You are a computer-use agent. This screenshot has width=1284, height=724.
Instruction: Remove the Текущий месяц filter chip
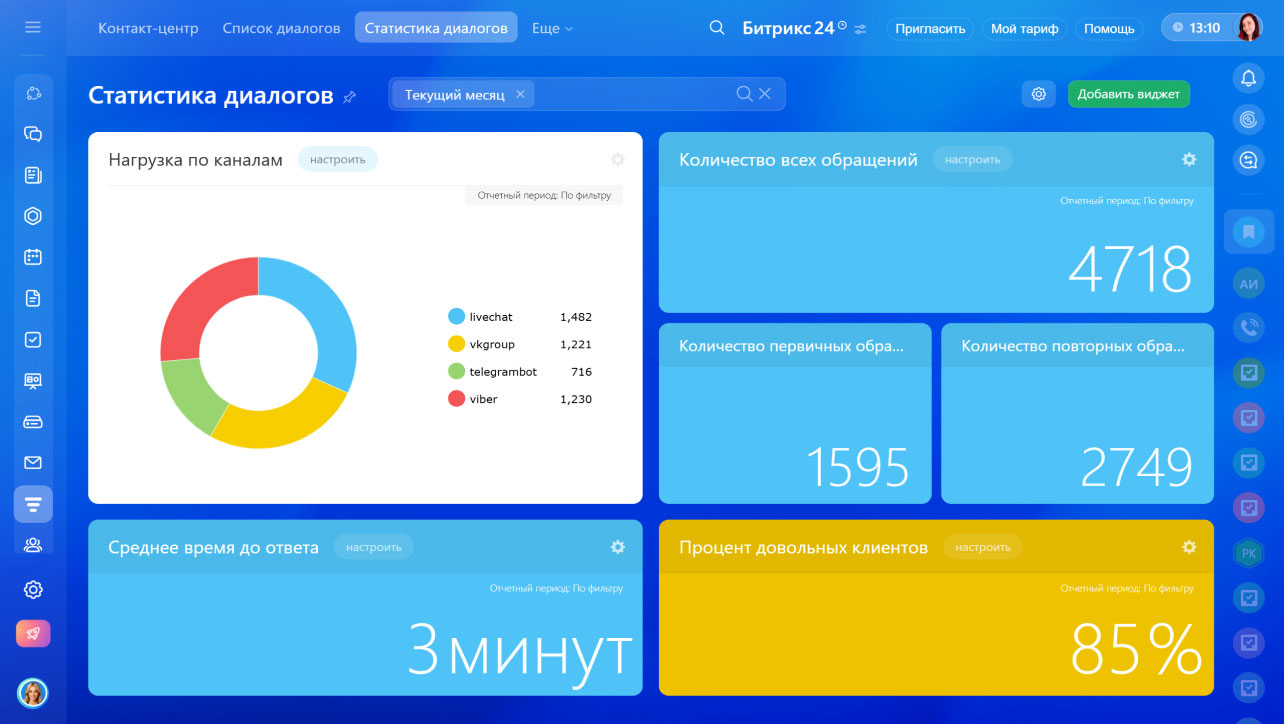pos(520,94)
